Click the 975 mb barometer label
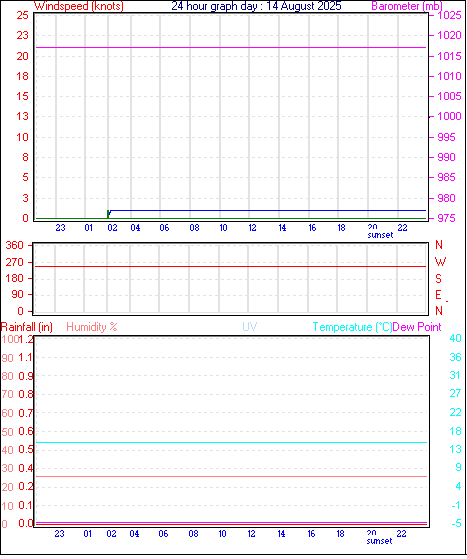The image size is (467, 559). click(x=446, y=218)
